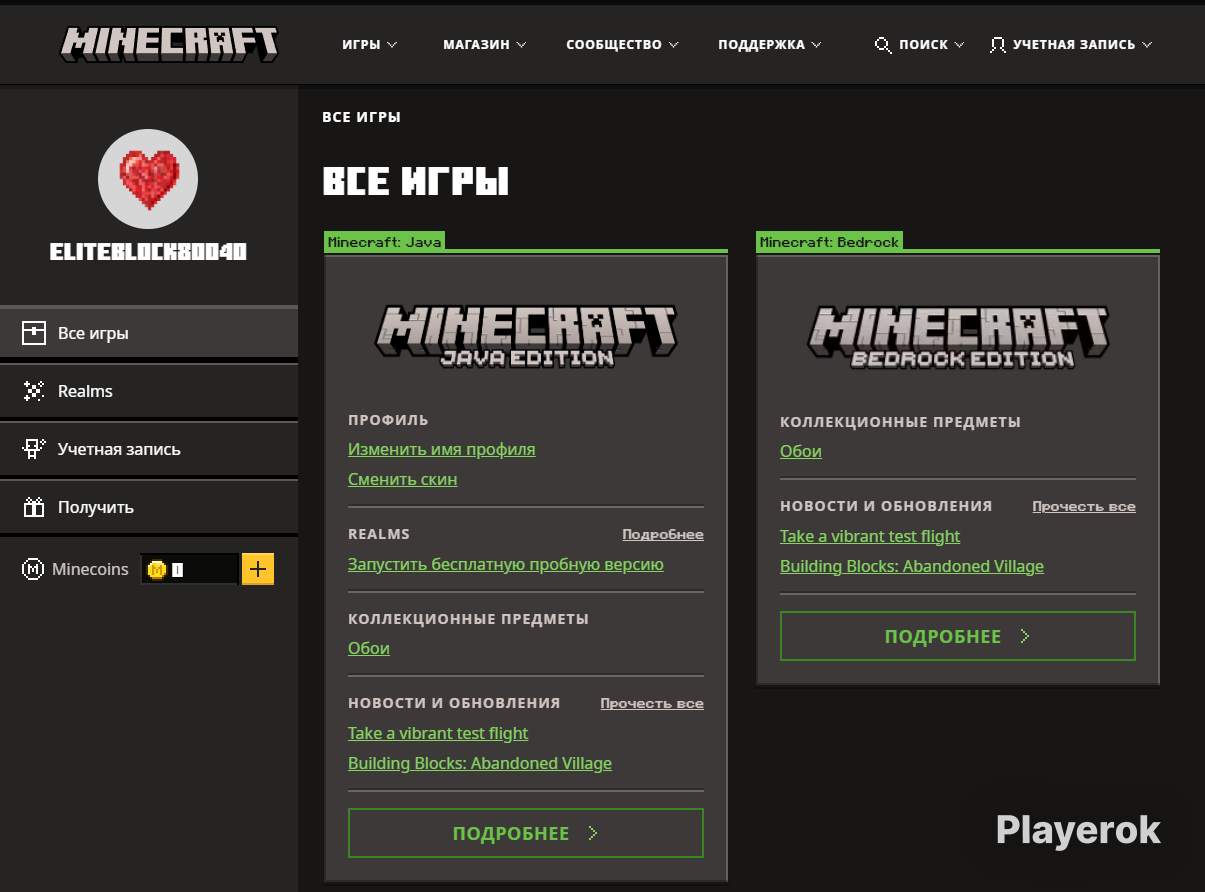Click the Minecraft: Java tab label
Image resolution: width=1205 pixels, height=892 pixels.
click(x=385, y=242)
